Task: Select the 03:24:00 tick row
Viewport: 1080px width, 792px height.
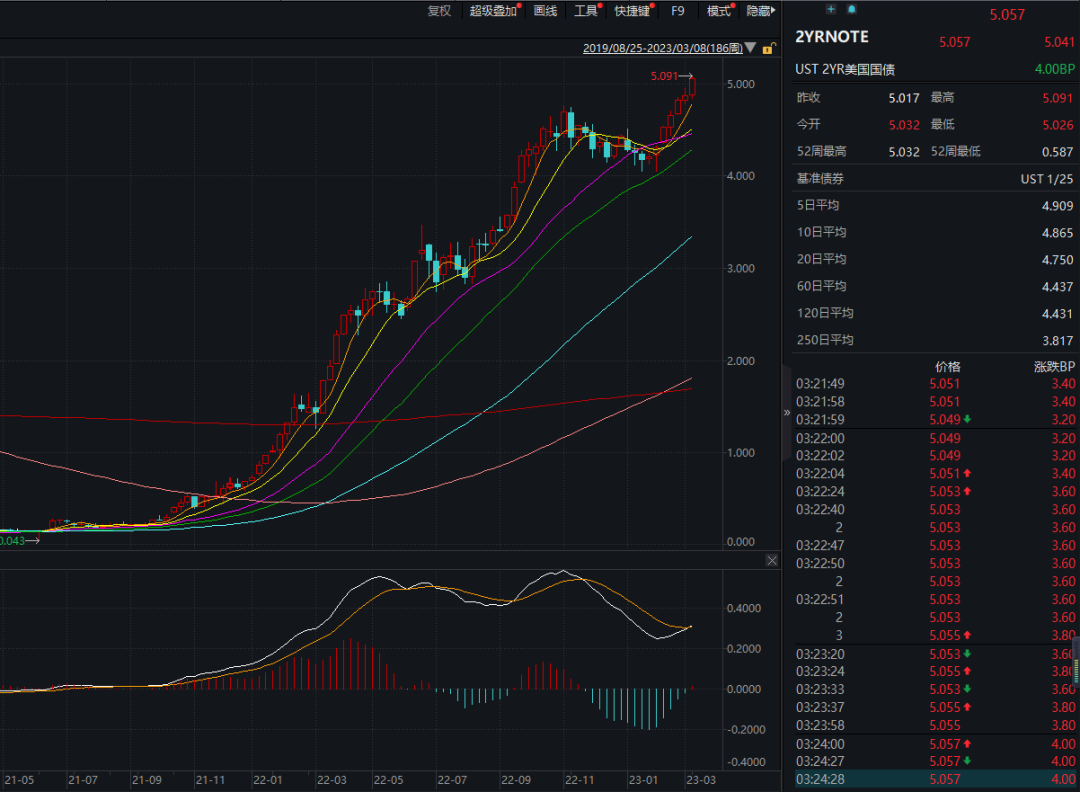Action: point(935,744)
